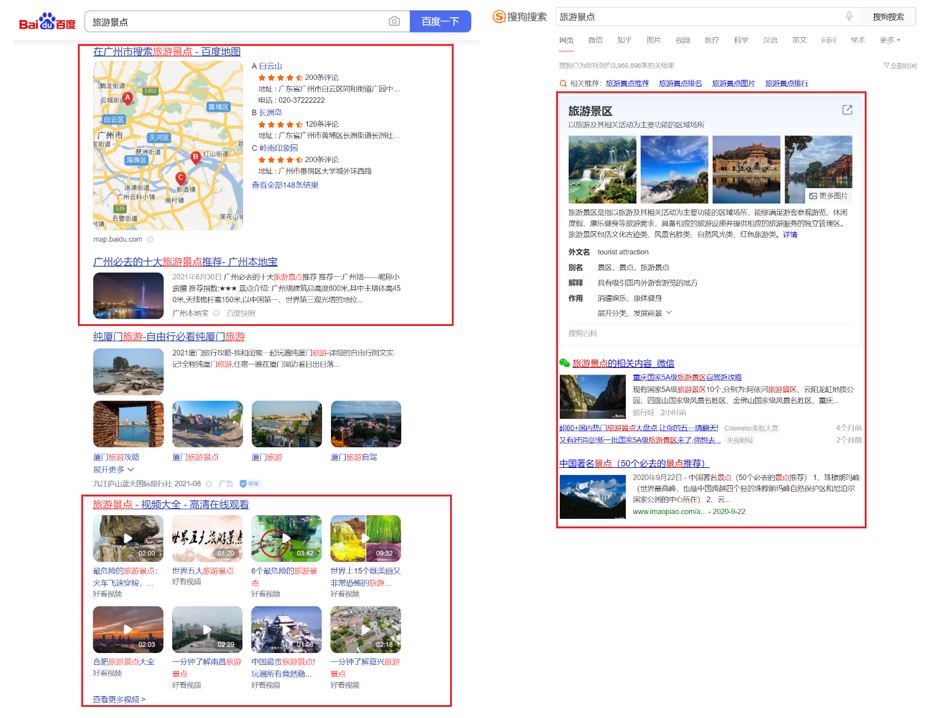Open 广州必去的十大旅游景点推荐 result

coord(185,262)
